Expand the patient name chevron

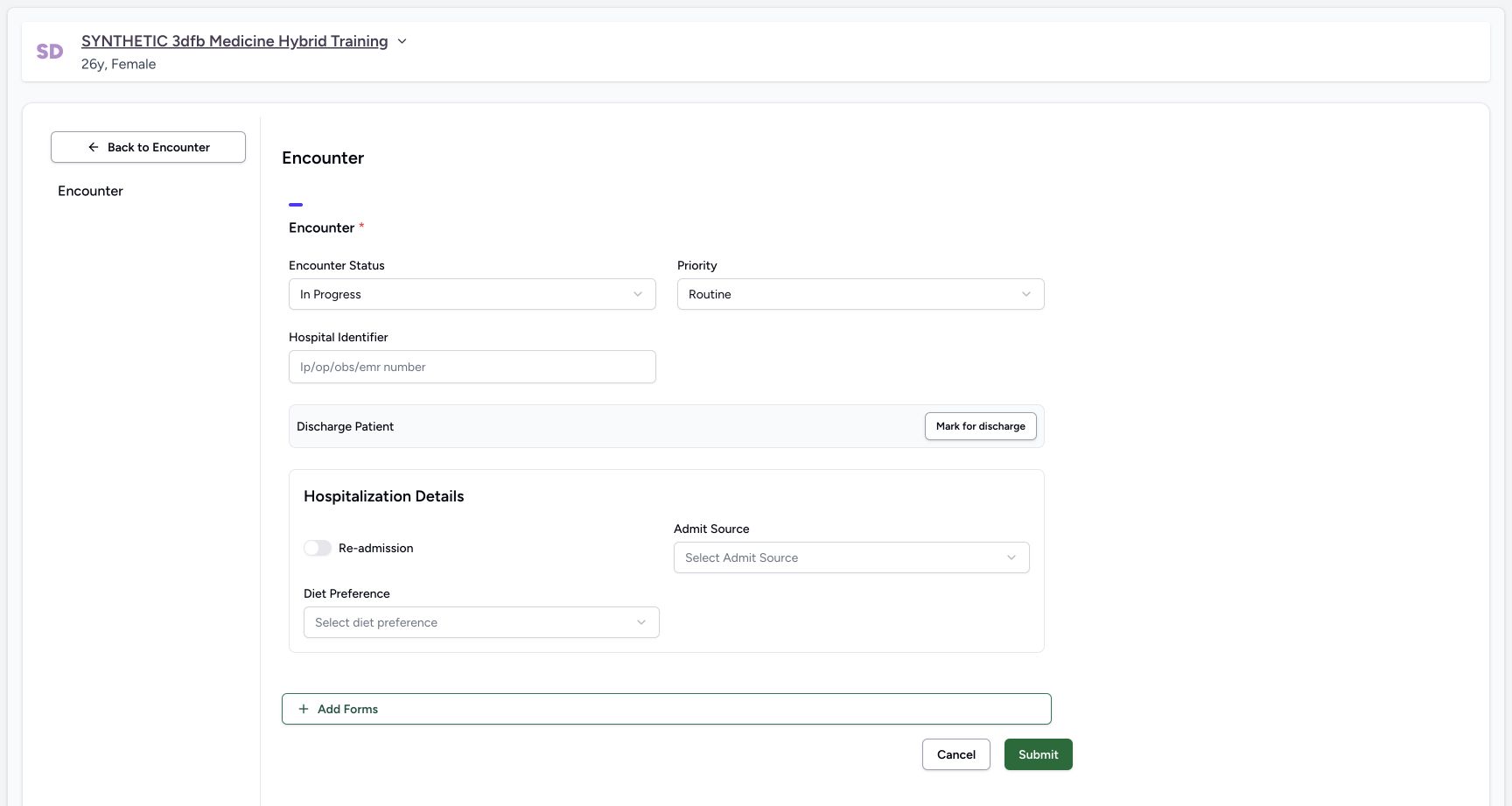(x=402, y=41)
